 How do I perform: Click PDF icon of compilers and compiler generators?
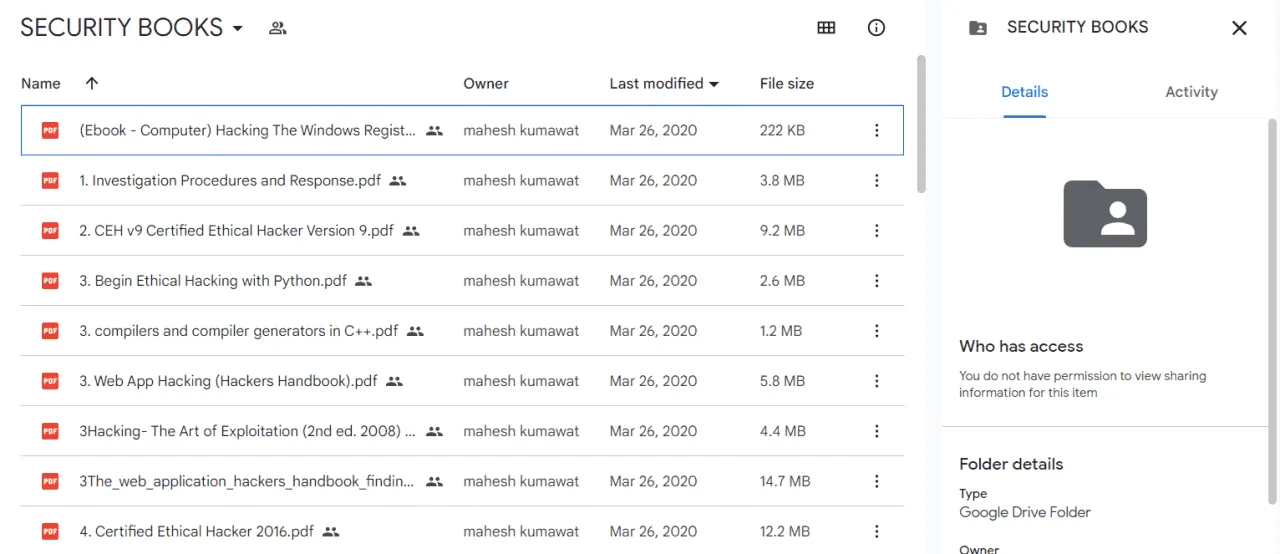coord(50,331)
